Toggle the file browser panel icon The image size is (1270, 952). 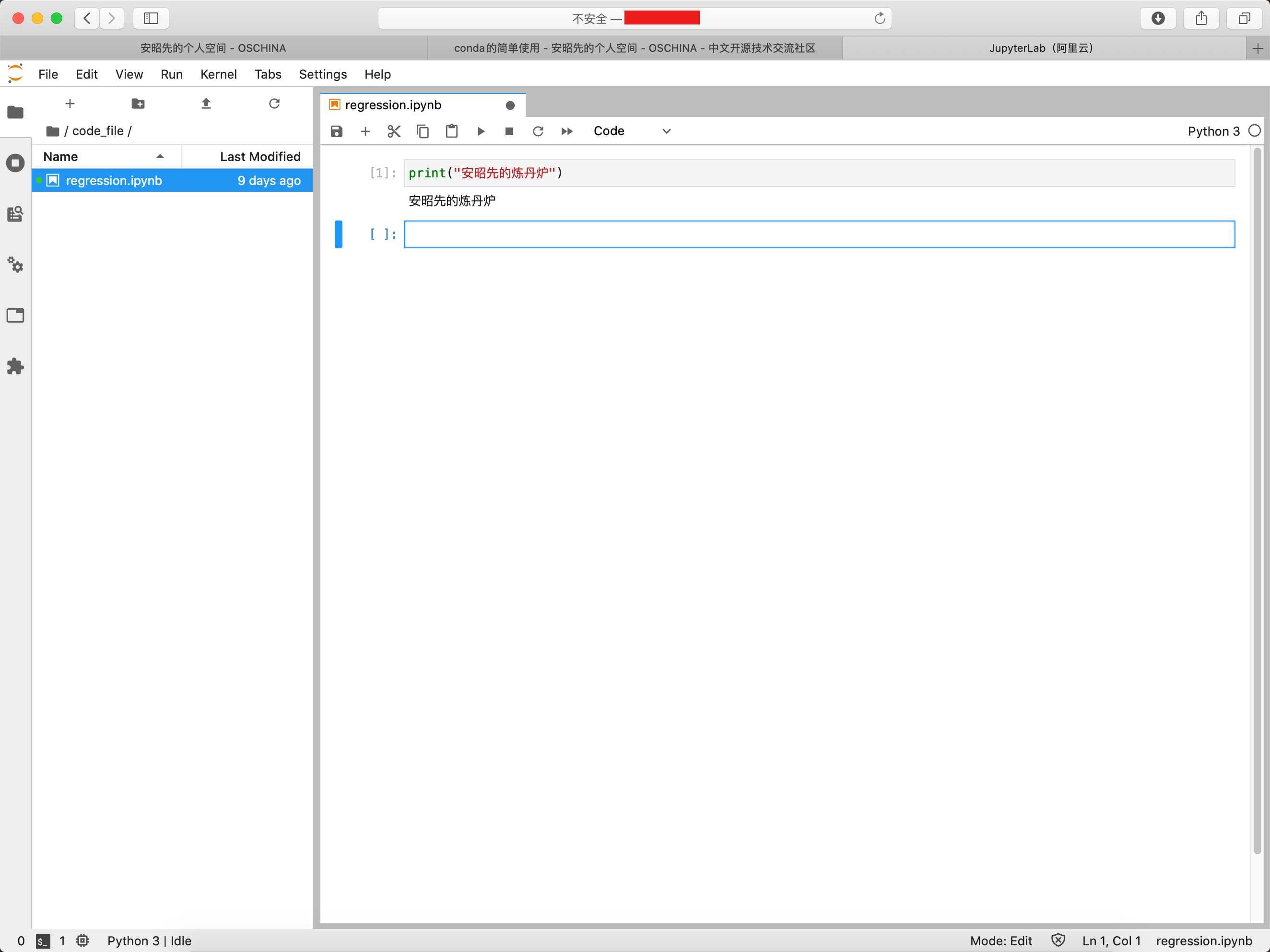[x=14, y=110]
